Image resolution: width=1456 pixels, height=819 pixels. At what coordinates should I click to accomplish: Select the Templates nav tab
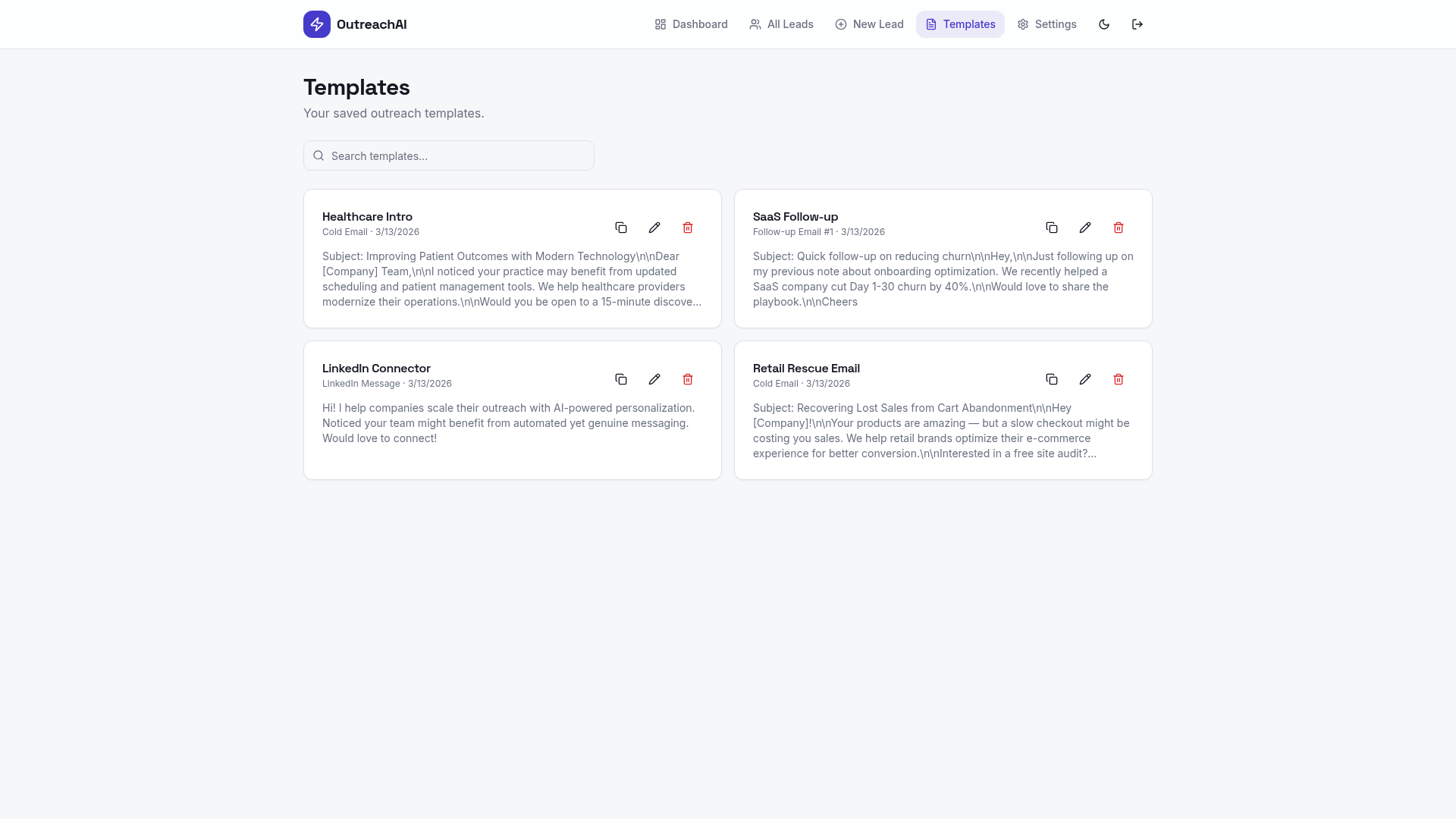click(x=960, y=24)
